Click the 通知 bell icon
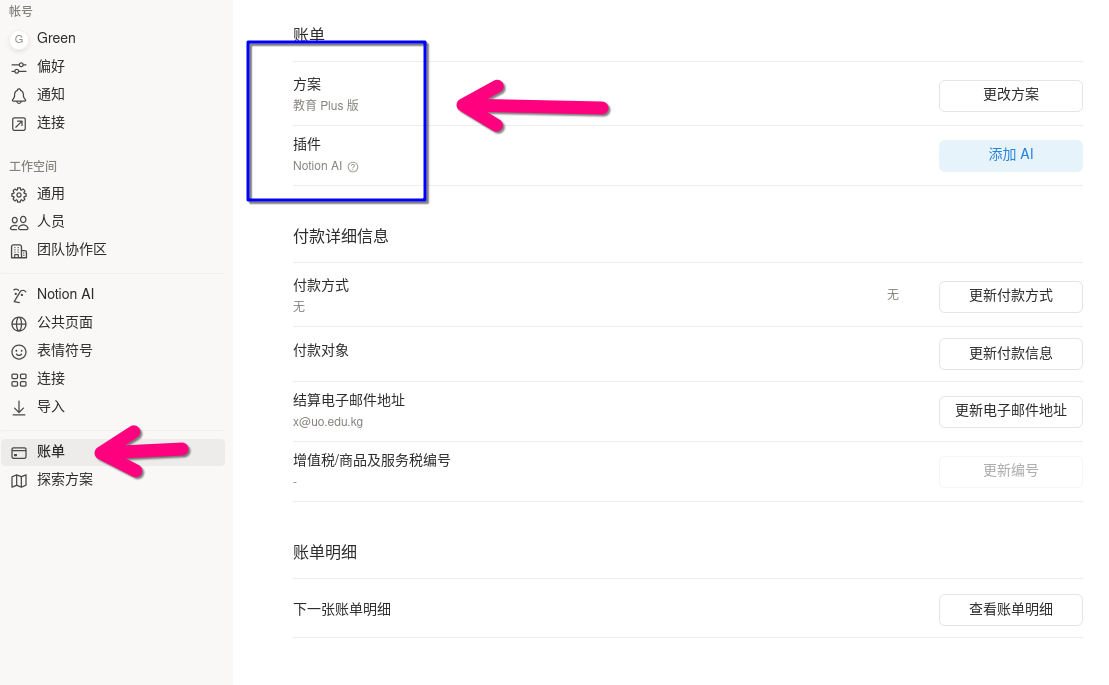This screenshot has height=685, width=1109. pyautogui.click(x=19, y=95)
